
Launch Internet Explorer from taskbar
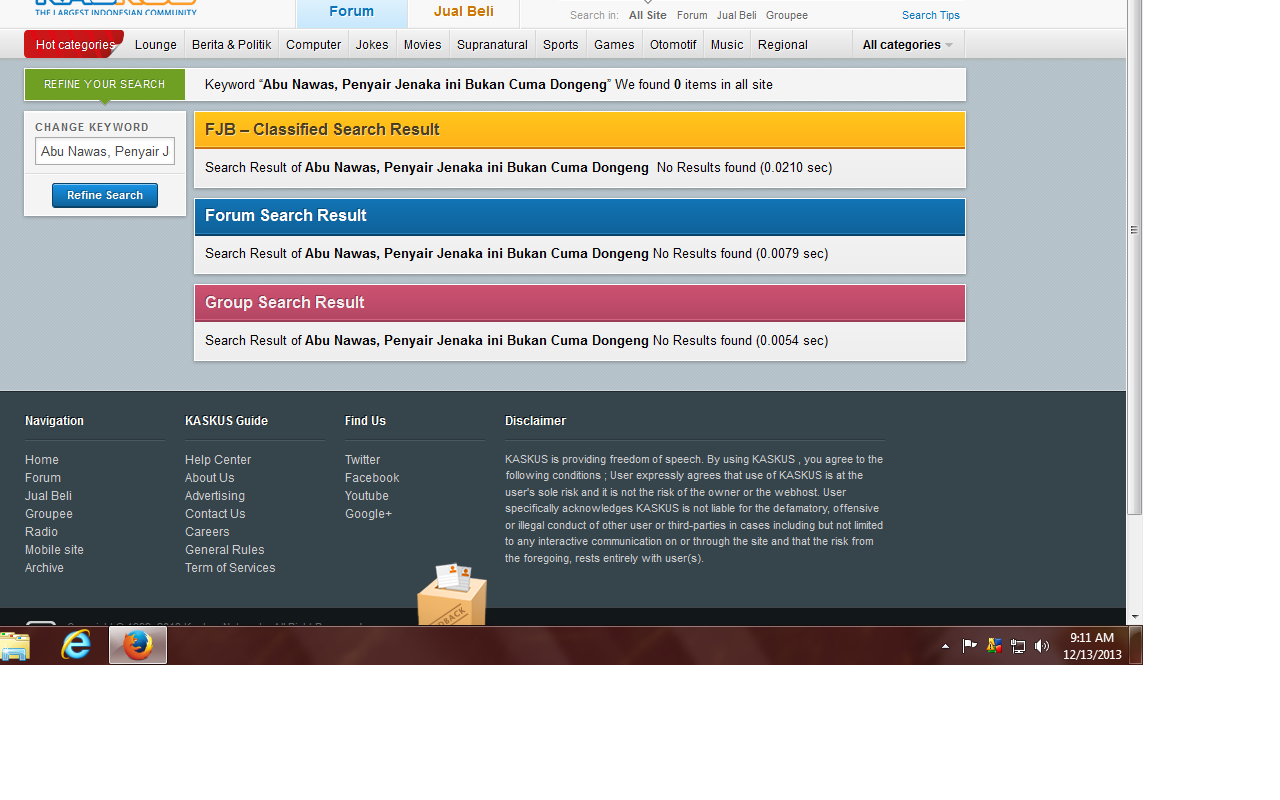point(76,645)
